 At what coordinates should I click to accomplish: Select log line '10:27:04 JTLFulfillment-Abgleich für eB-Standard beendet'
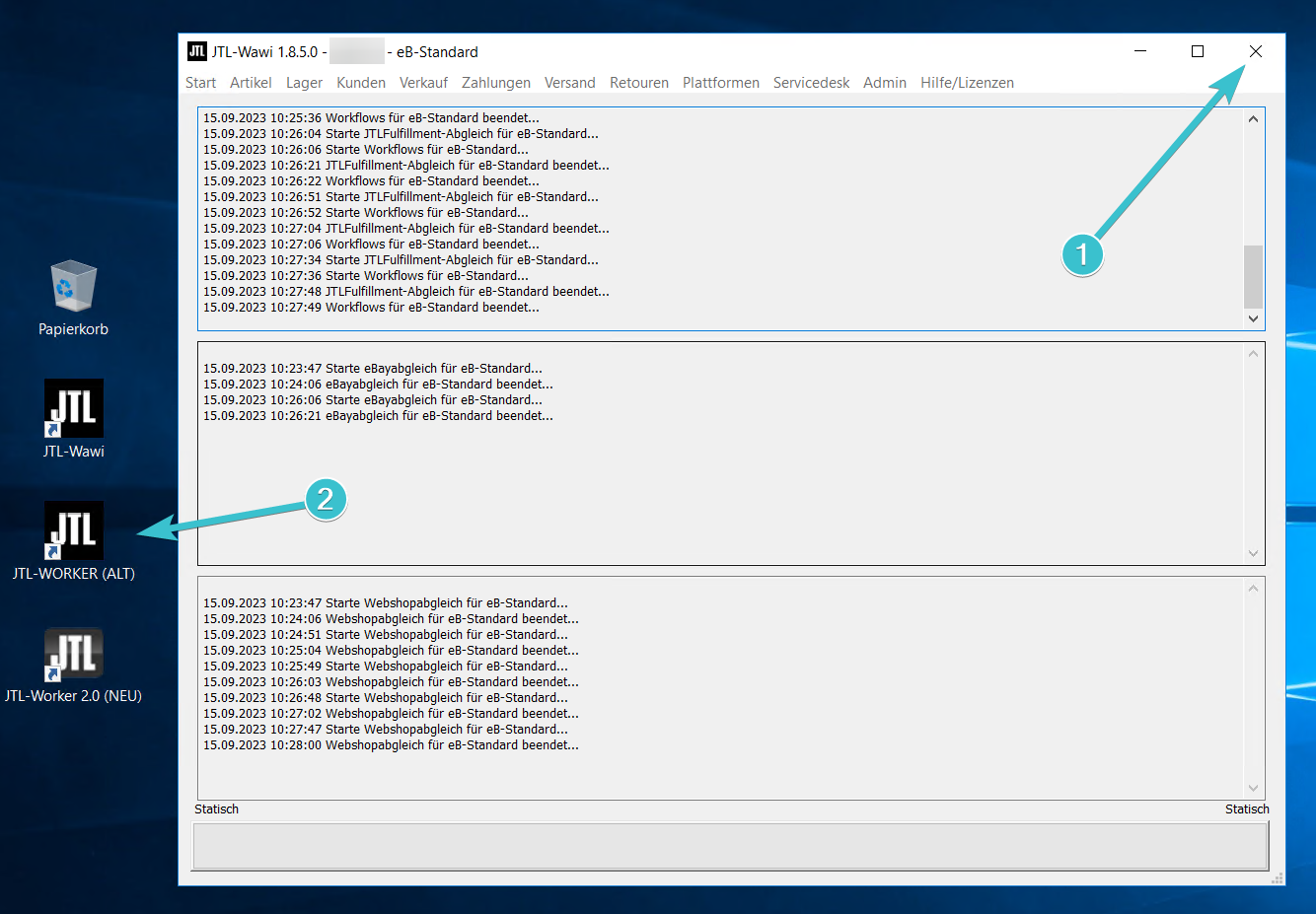point(406,229)
